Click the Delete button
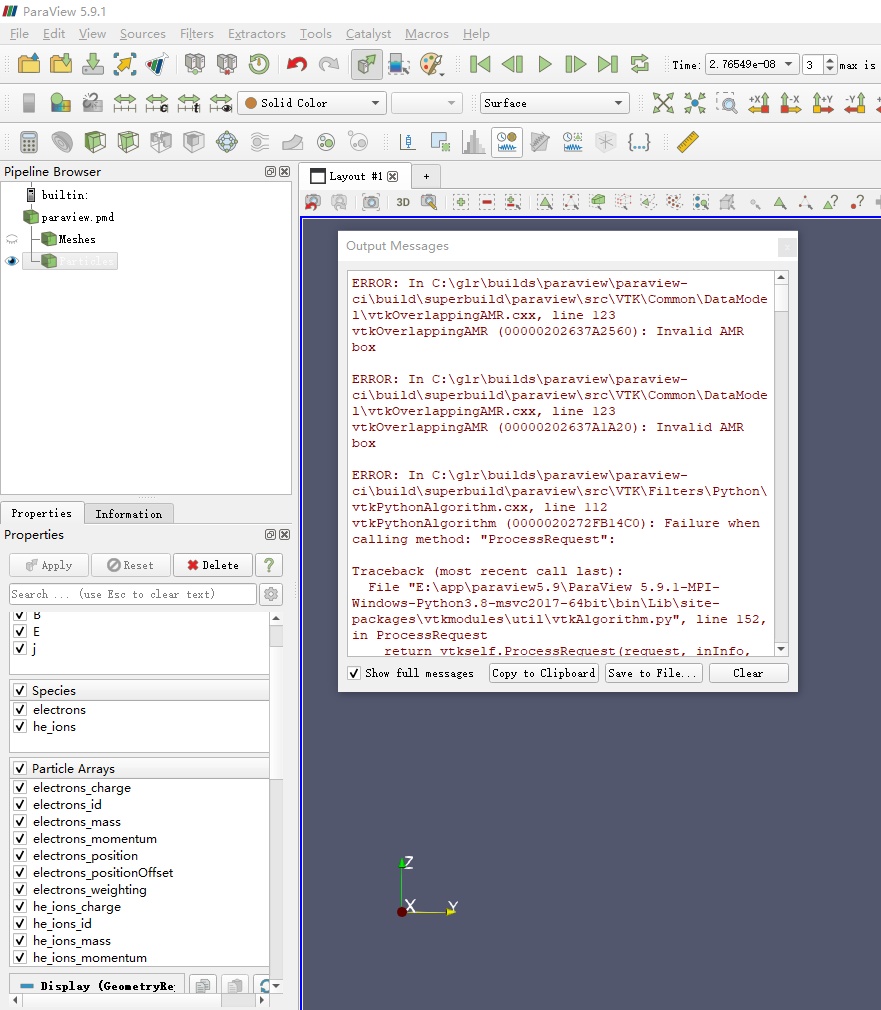Image resolution: width=881 pixels, height=1010 pixels. coord(213,565)
